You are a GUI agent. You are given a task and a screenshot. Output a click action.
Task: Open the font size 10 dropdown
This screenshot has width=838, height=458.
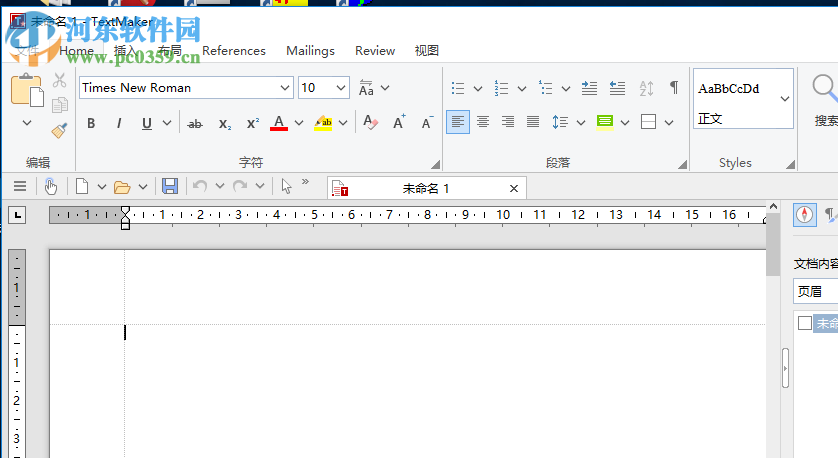click(x=340, y=88)
